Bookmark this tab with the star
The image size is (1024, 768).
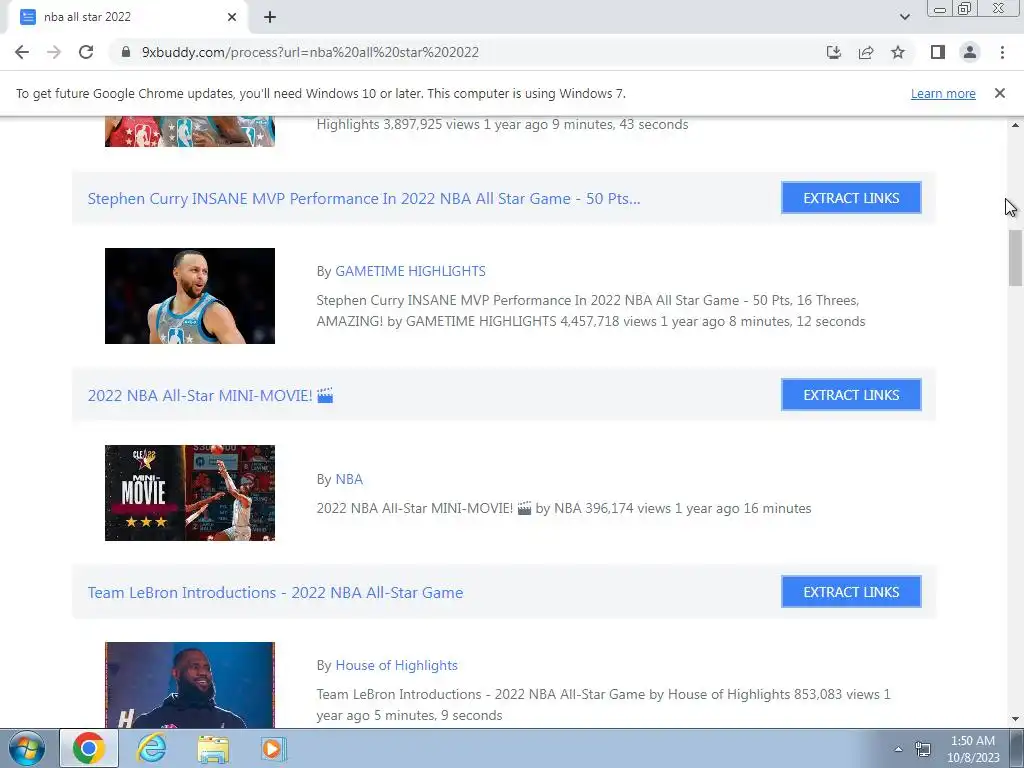point(898,52)
